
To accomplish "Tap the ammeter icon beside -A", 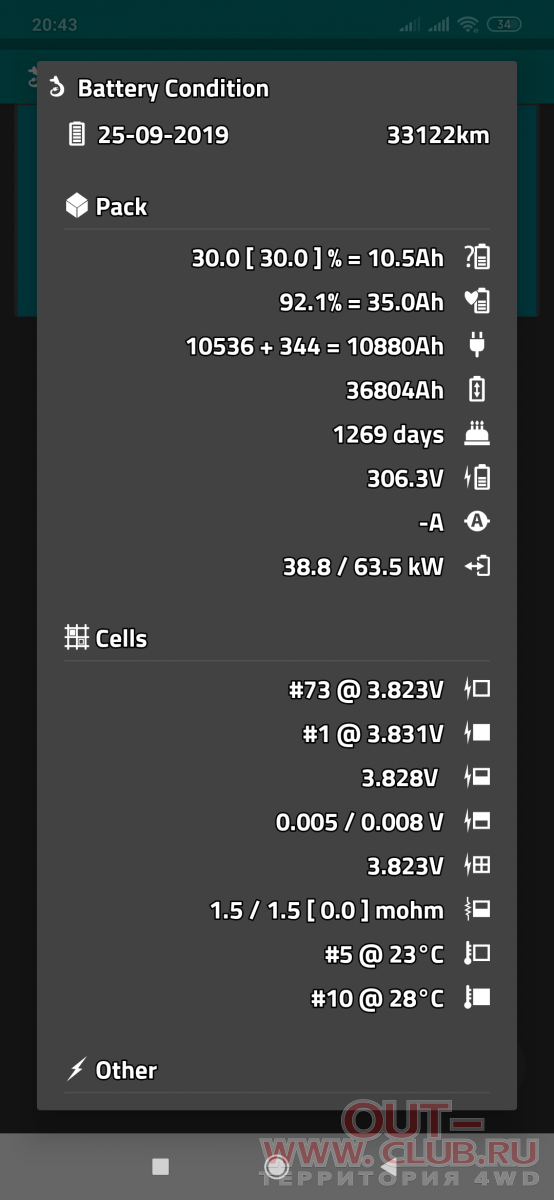I will click(x=477, y=522).
